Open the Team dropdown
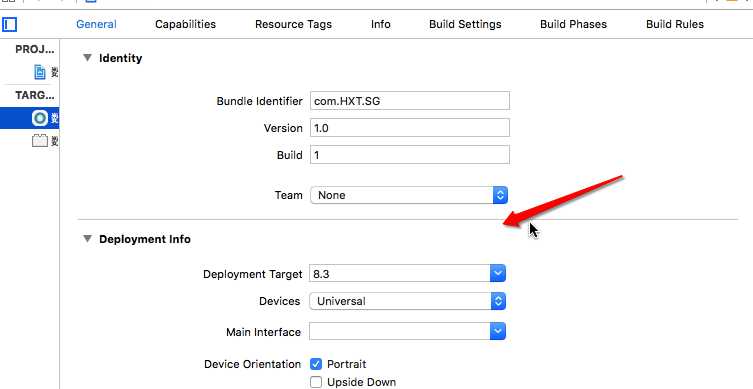Screen dimensions: 753x389 (409, 195)
